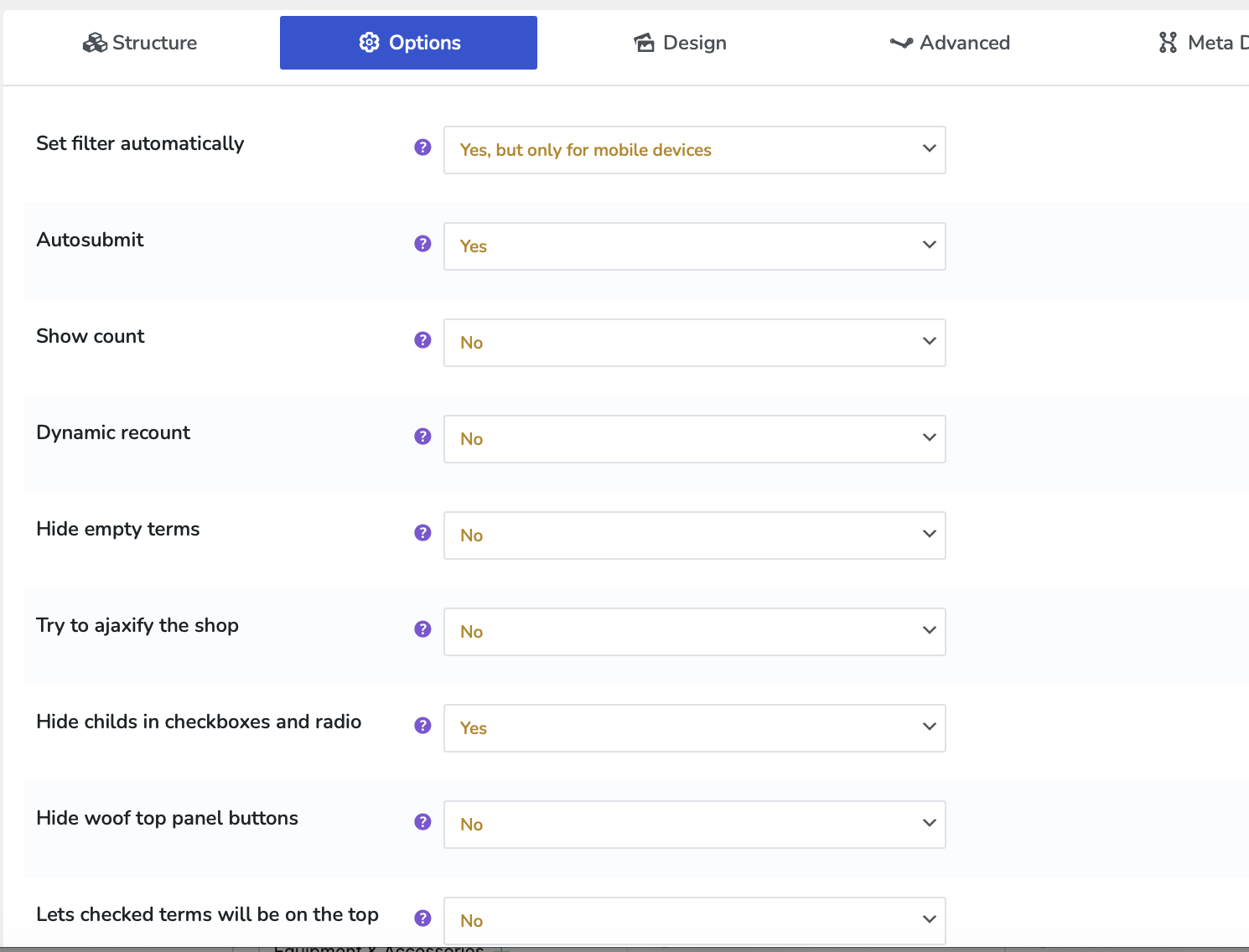Open help for Hide childs in checkboxes
The image size is (1249, 952).
tap(422, 726)
